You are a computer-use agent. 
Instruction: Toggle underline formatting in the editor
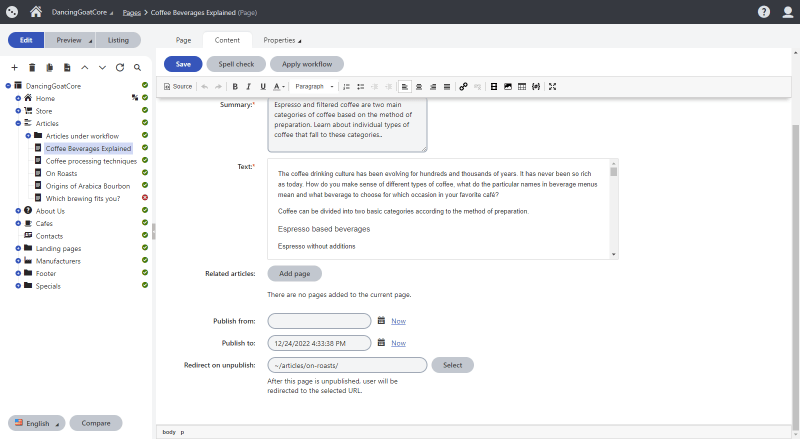point(263,87)
